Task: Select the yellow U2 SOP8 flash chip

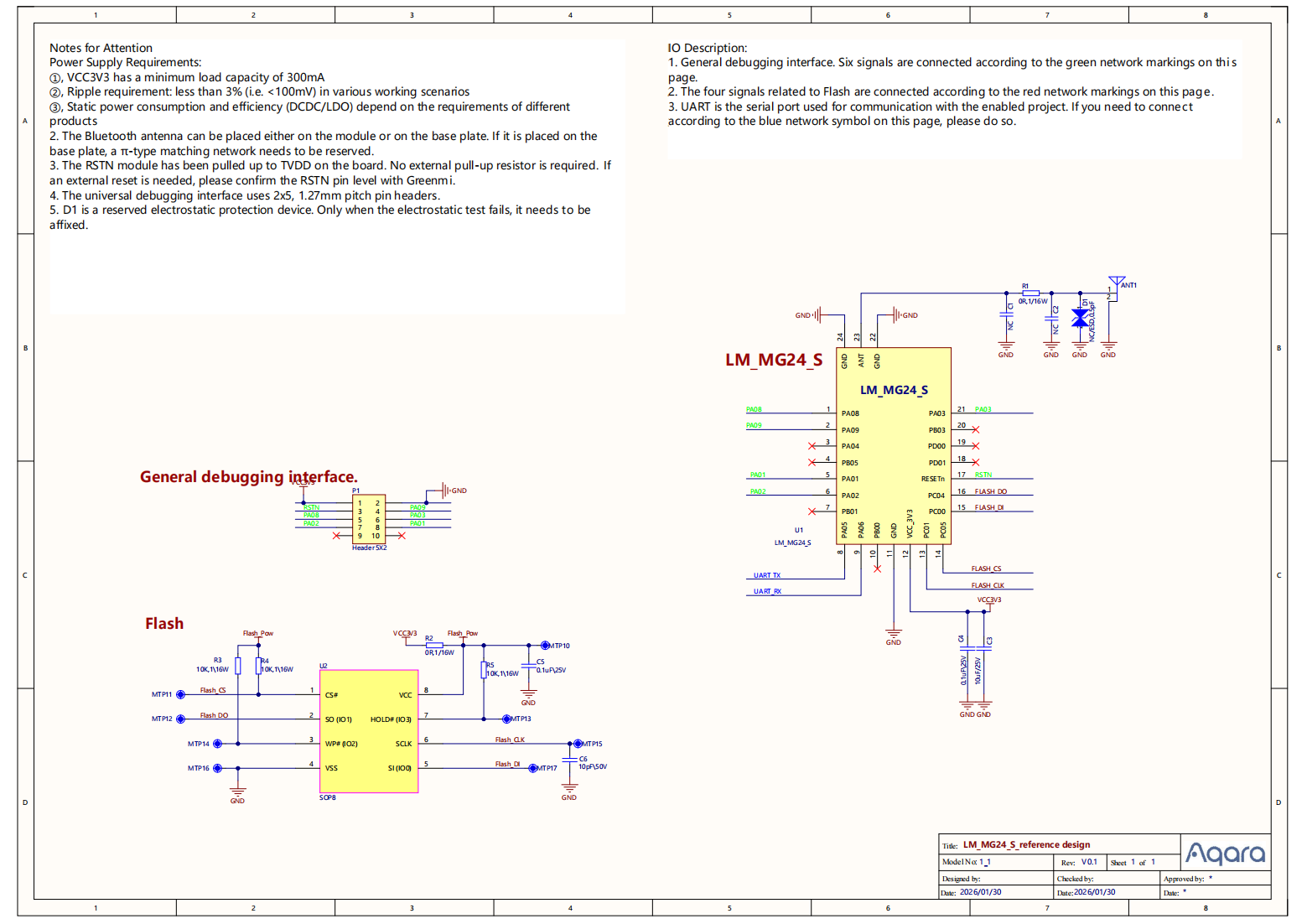Action: [x=369, y=731]
